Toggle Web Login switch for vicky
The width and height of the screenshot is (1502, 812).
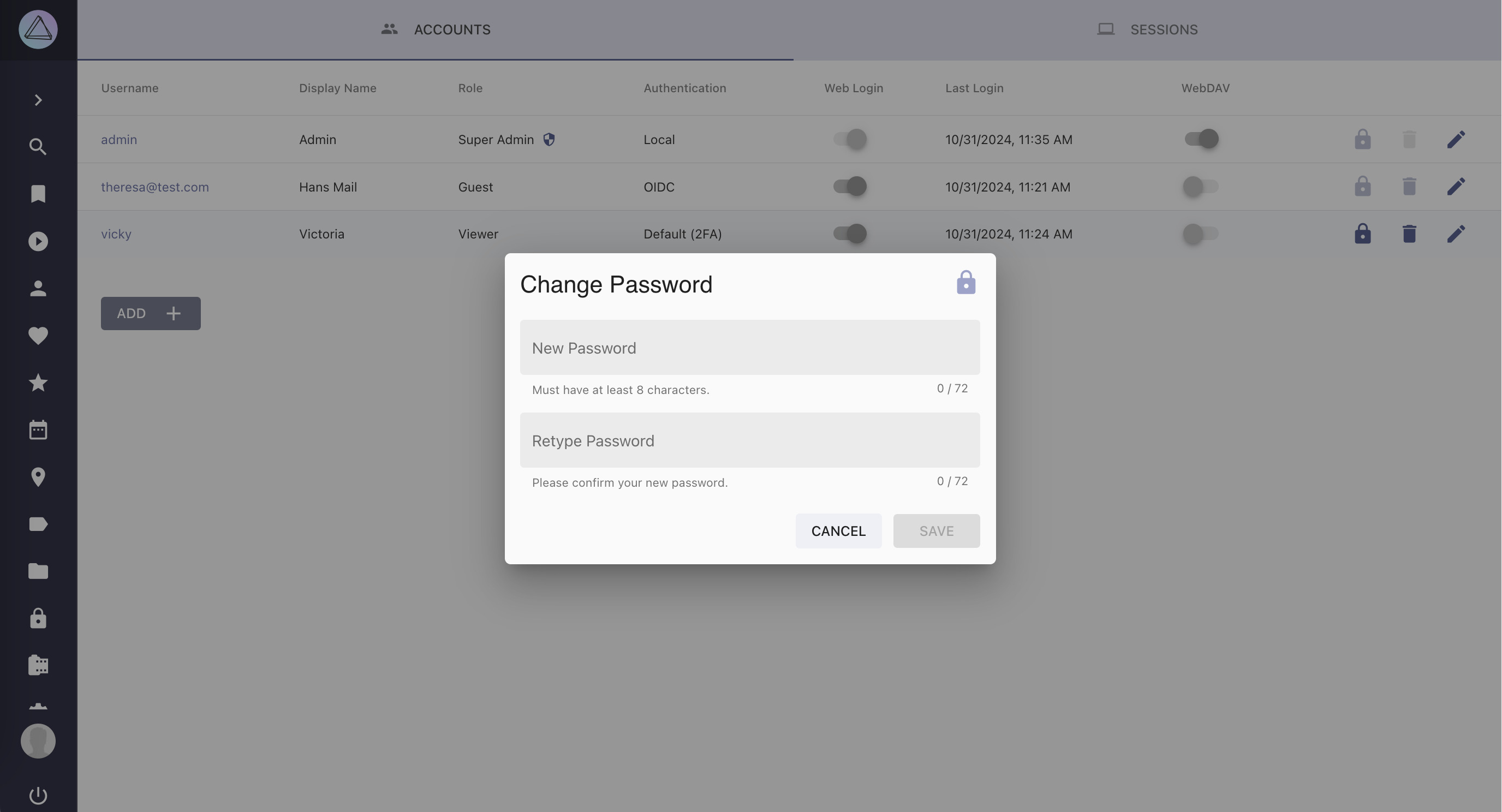(x=850, y=234)
